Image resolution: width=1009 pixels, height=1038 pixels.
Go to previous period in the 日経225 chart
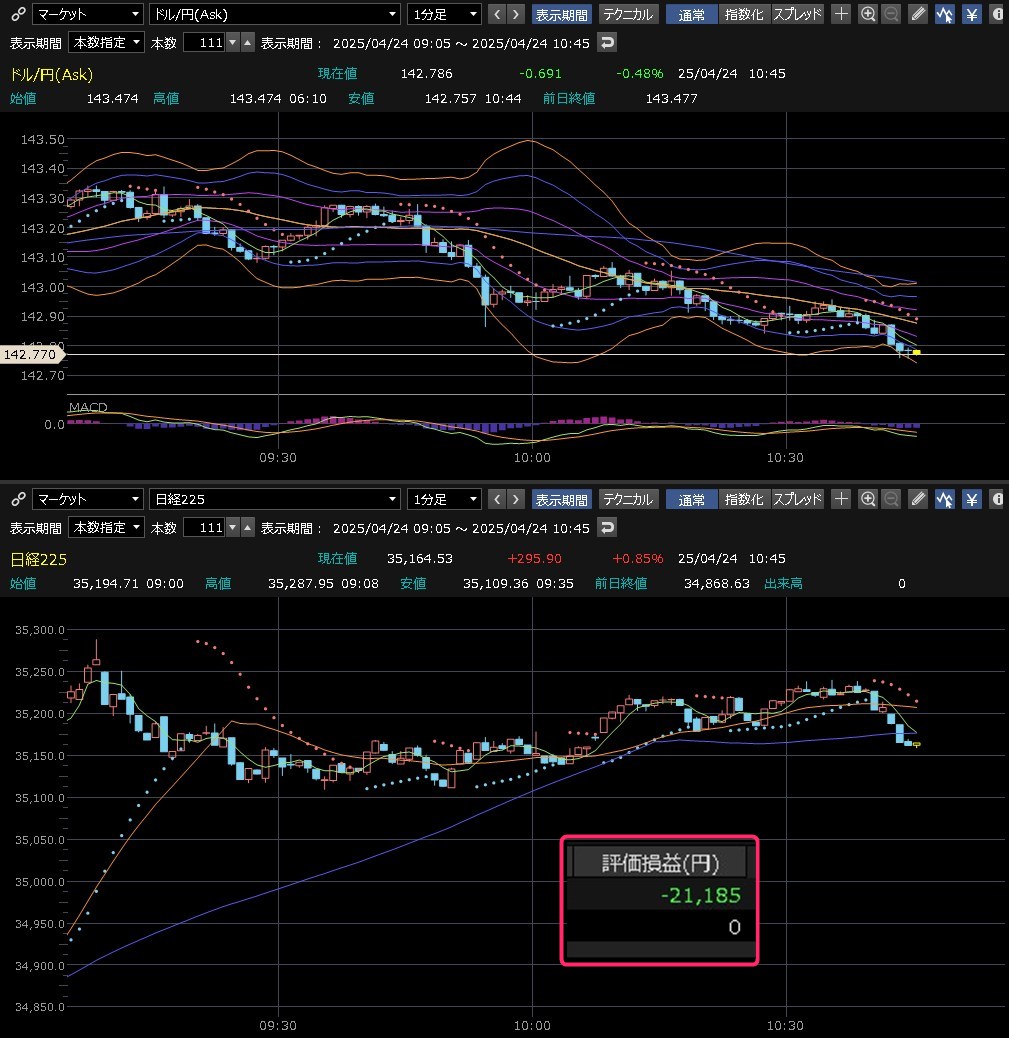497,498
